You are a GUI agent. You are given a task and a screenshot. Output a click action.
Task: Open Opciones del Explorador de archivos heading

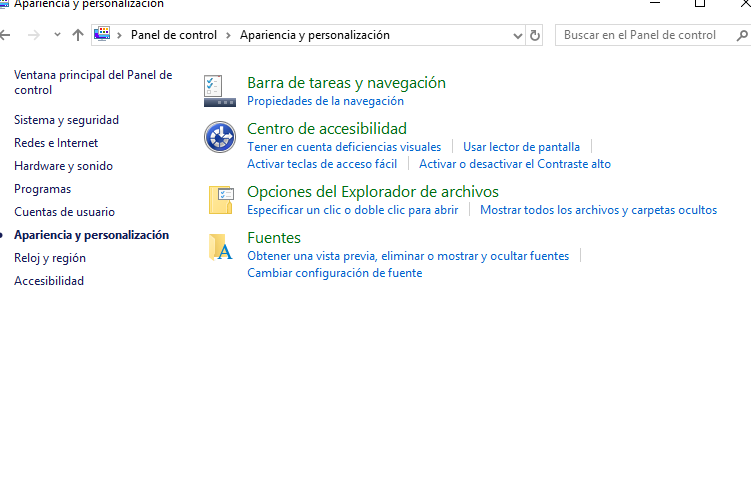(x=373, y=192)
